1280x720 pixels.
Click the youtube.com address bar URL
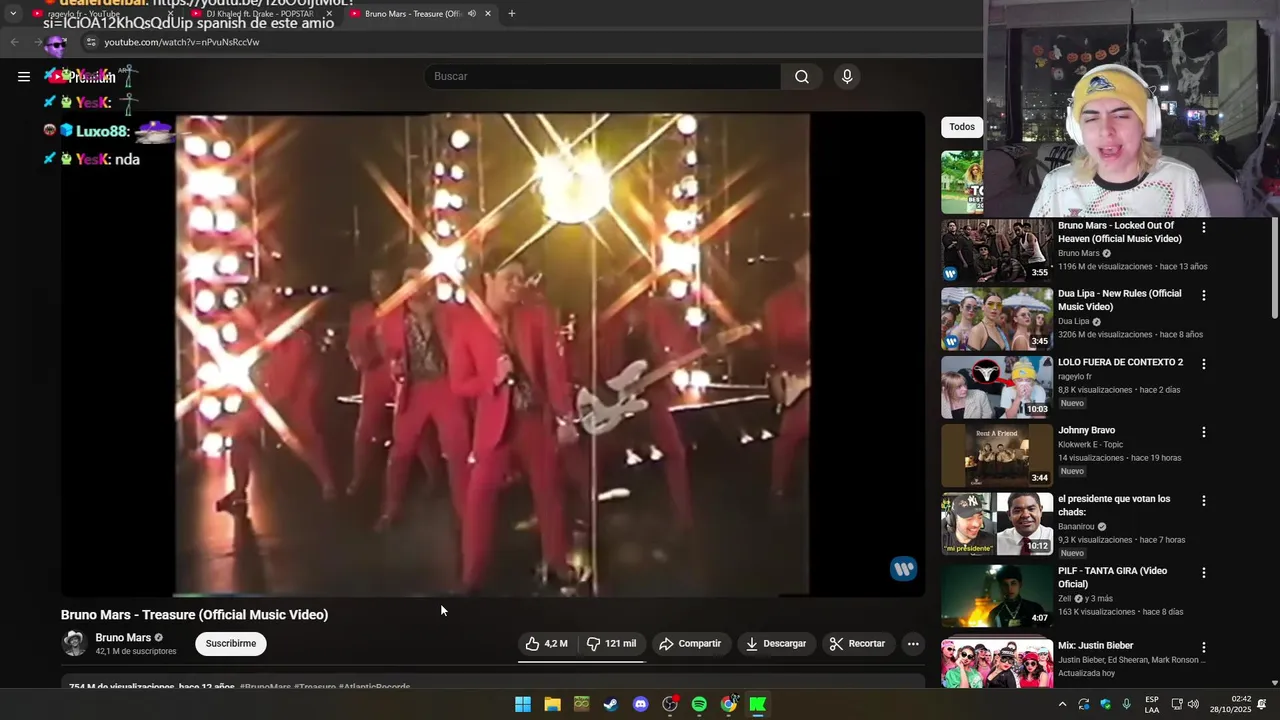(182, 42)
